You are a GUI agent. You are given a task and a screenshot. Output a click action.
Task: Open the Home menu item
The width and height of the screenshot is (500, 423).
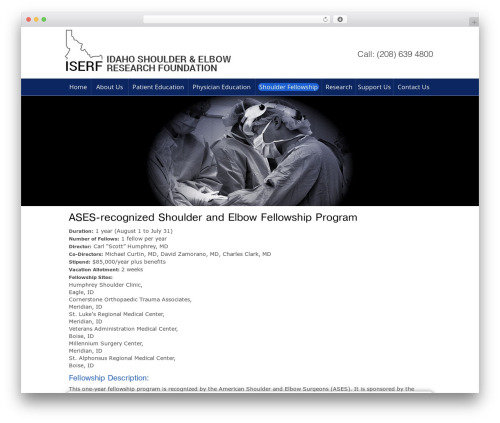click(x=78, y=87)
